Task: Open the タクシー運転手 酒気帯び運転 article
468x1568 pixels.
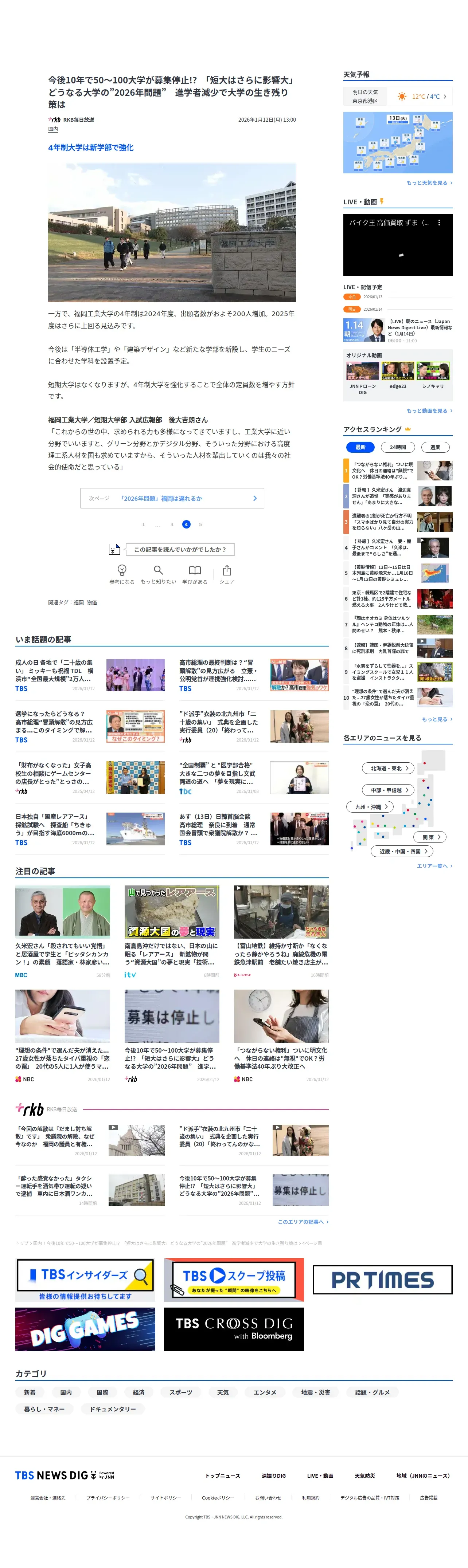Action: [x=90, y=1191]
